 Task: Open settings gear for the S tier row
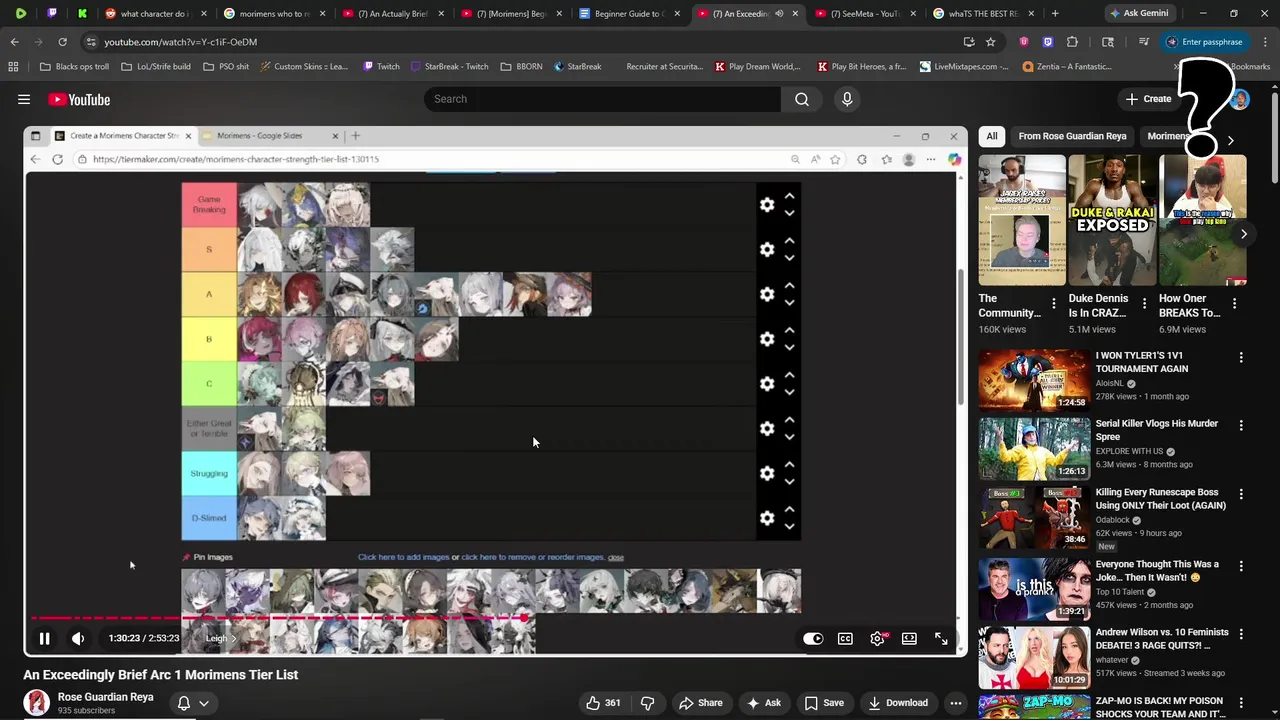[767, 250]
